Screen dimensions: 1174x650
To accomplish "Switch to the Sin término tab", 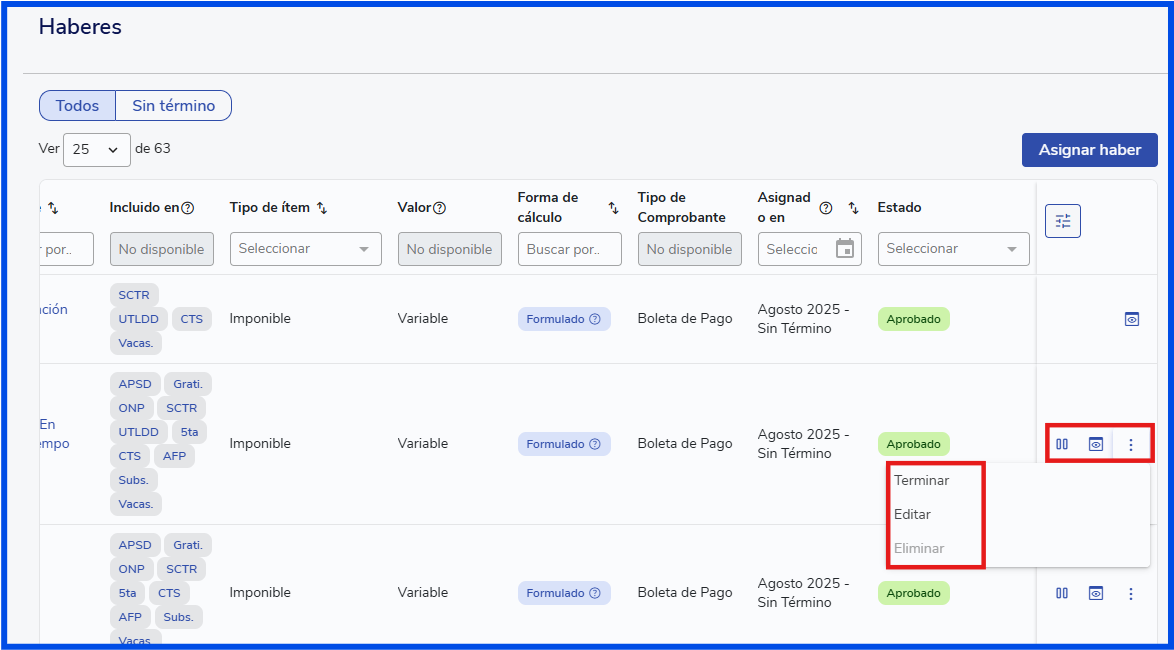I will click(173, 106).
